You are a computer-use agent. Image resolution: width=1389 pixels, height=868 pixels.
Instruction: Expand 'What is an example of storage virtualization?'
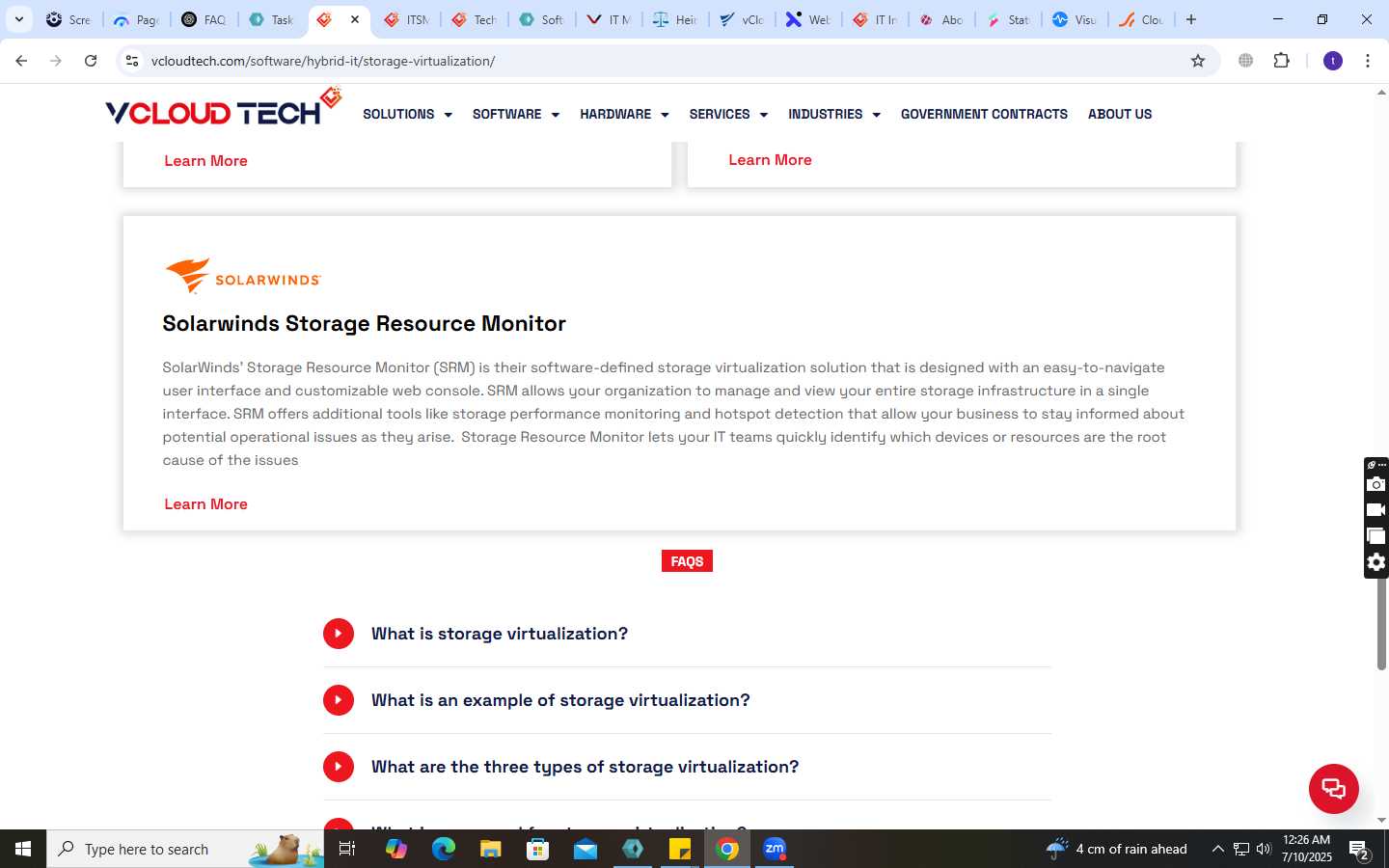(687, 700)
